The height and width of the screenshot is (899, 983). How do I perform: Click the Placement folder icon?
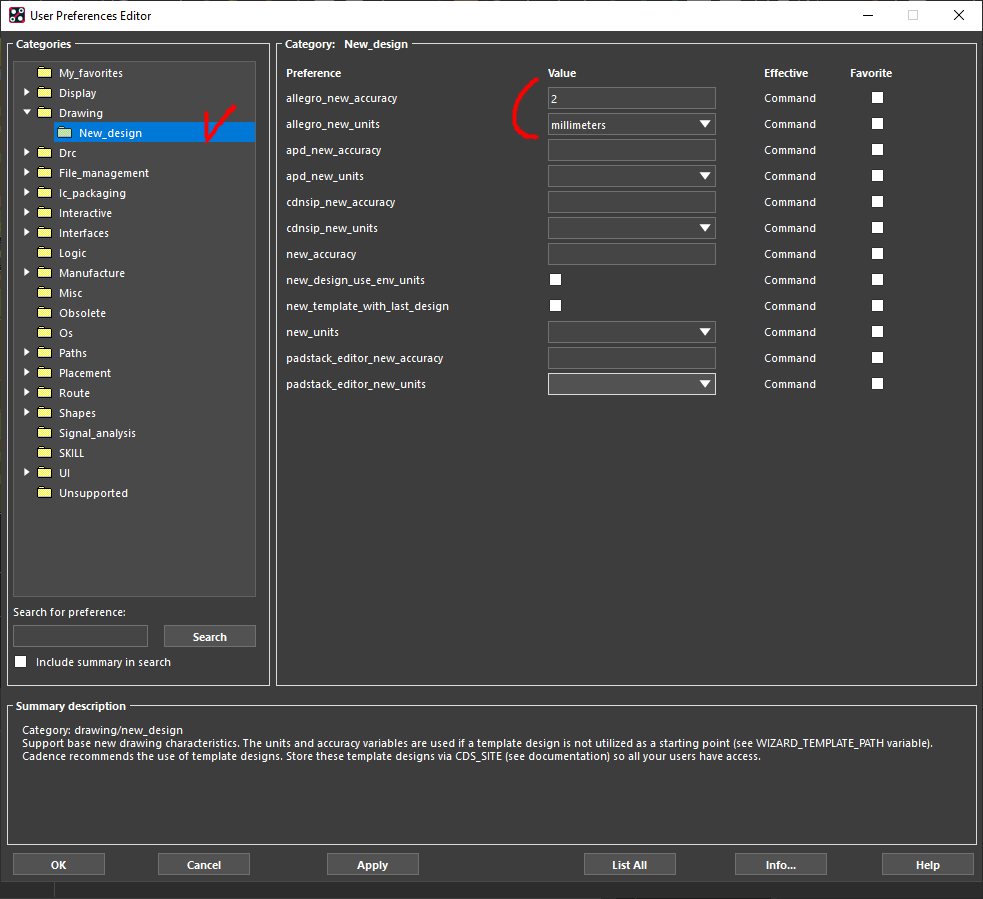tap(45, 373)
